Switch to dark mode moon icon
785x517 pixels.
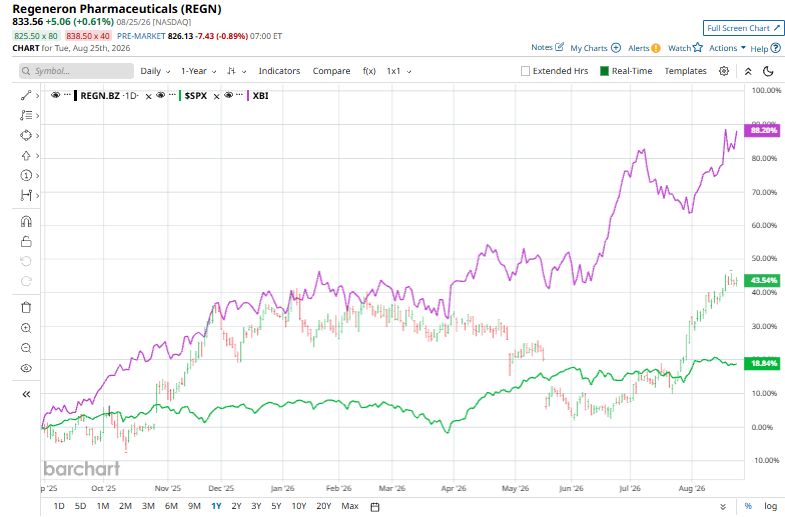click(x=768, y=71)
